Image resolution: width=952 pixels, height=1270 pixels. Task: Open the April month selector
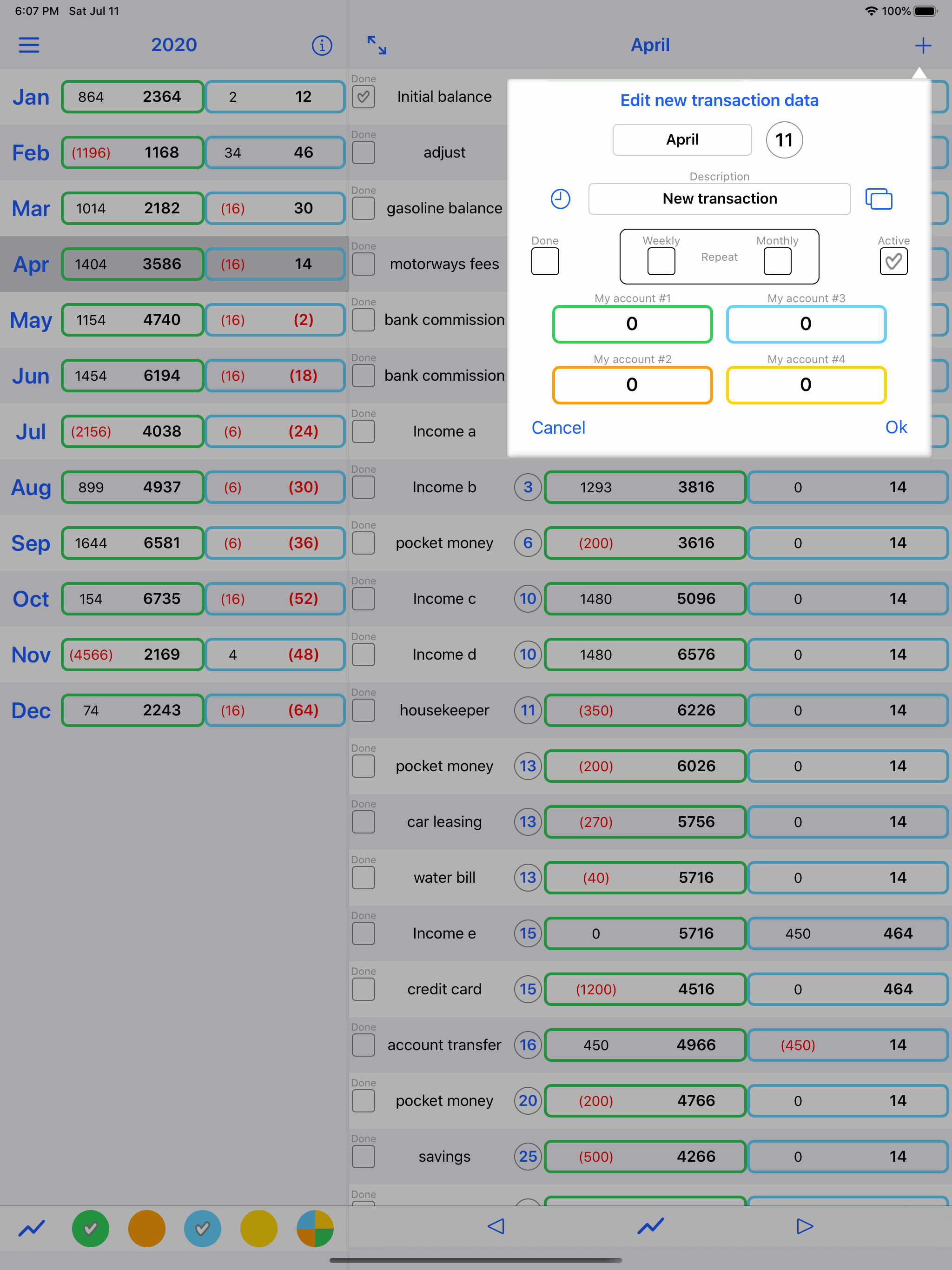(x=681, y=139)
